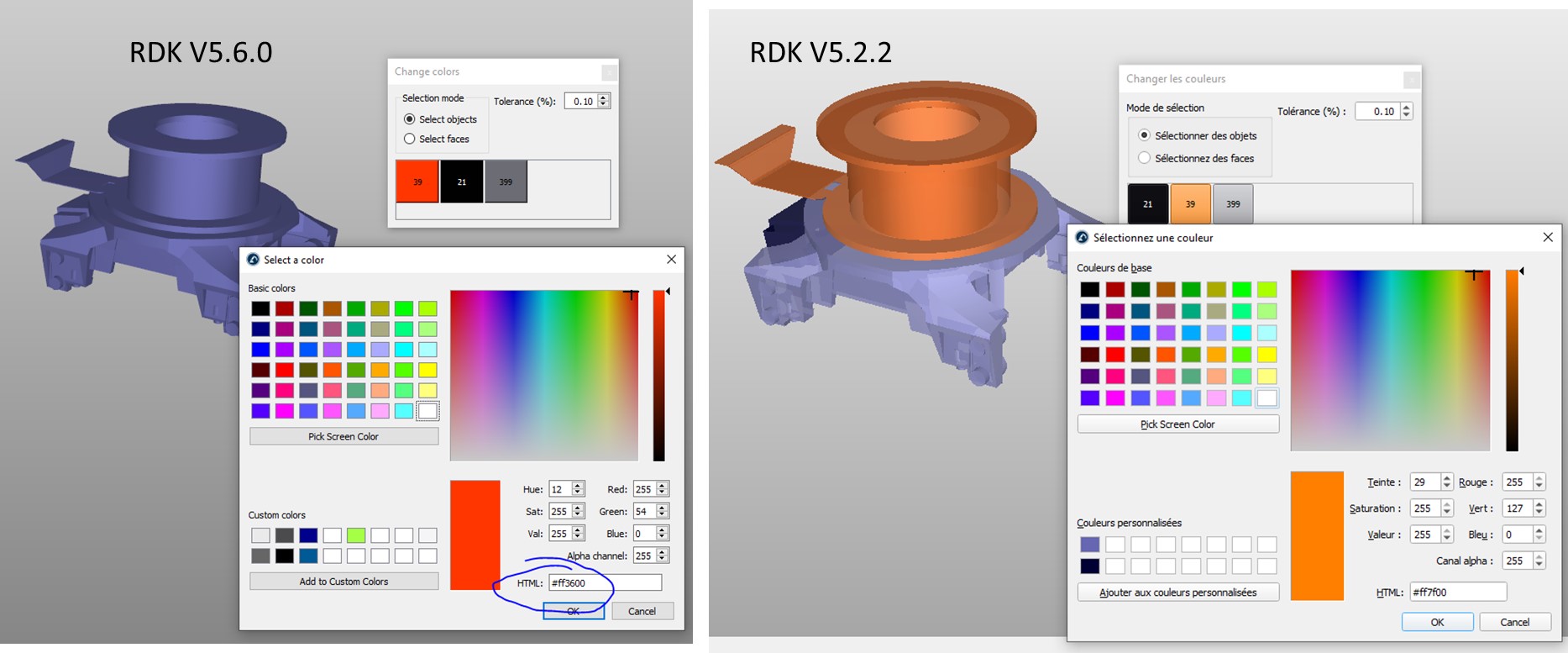Image resolution: width=1568 pixels, height=653 pixels.
Task: Click the Rouge value field
Action: point(1518,482)
